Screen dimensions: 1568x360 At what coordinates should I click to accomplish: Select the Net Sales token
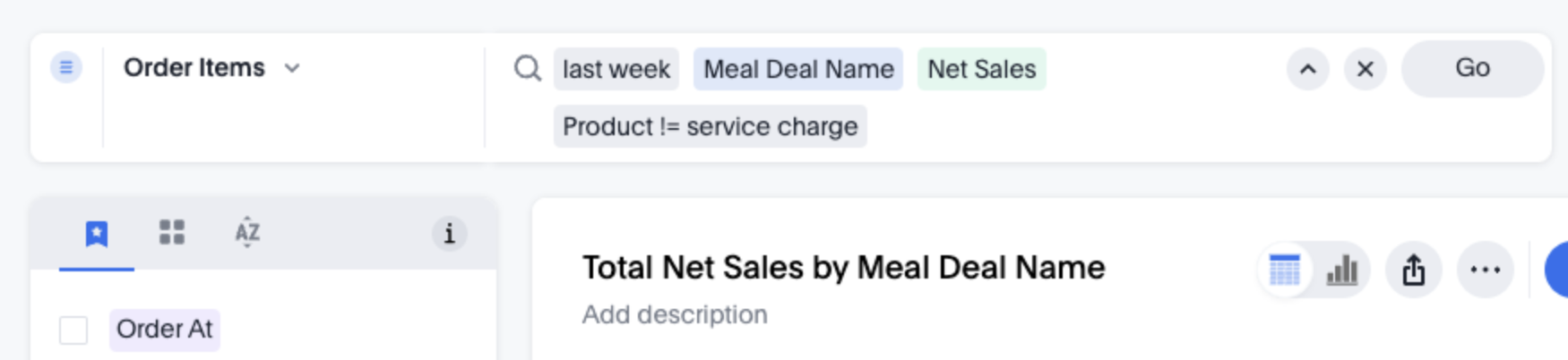pos(981,69)
